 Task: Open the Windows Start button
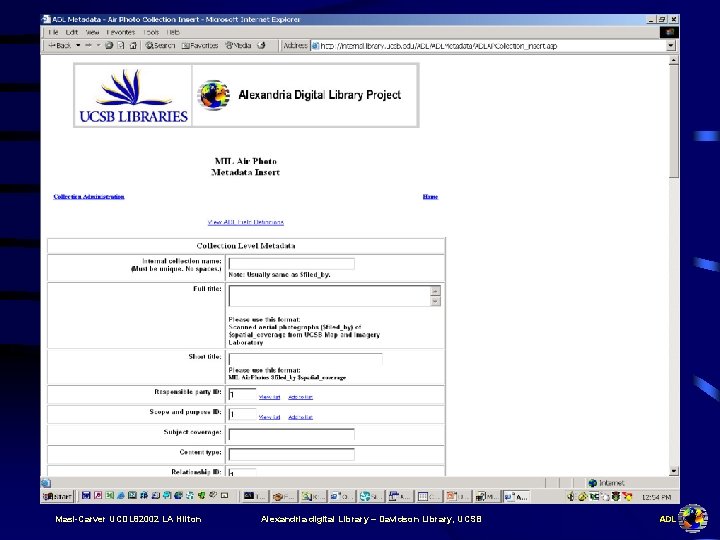pos(57,496)
